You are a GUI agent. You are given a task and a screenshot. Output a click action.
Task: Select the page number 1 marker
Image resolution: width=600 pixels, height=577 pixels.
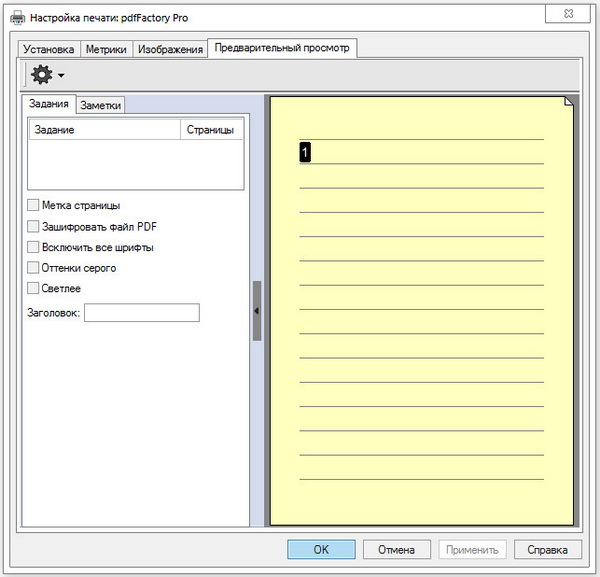coord(306,152)
